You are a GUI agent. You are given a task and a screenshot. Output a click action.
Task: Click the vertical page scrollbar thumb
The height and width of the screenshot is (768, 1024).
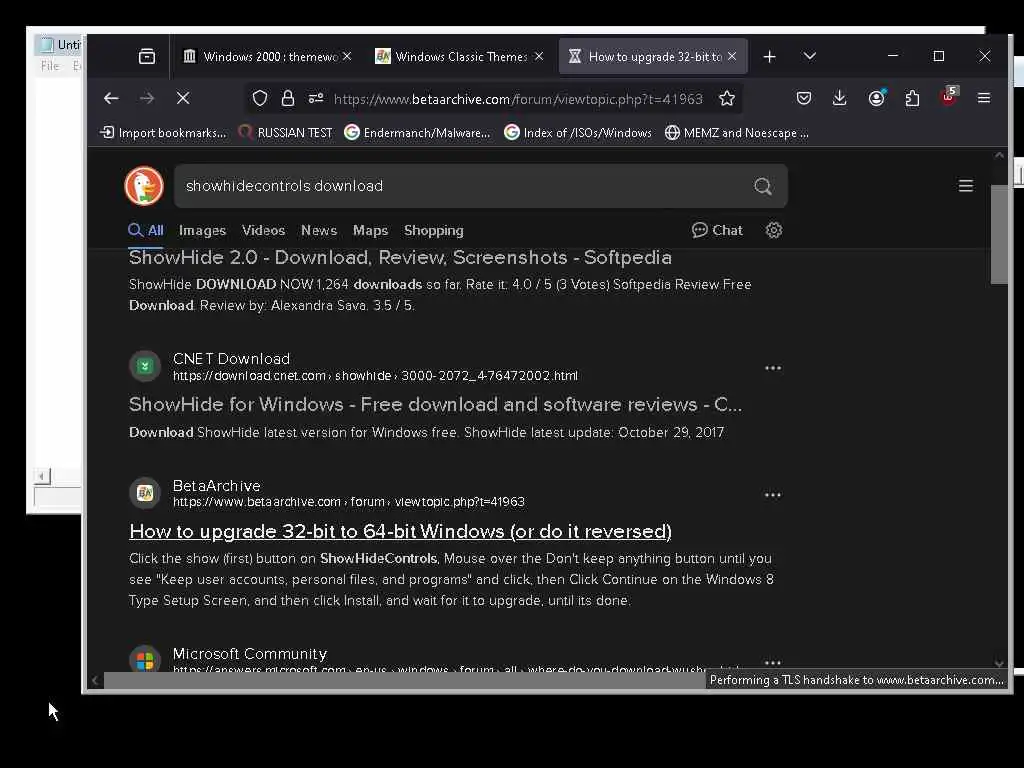(999, 234)
